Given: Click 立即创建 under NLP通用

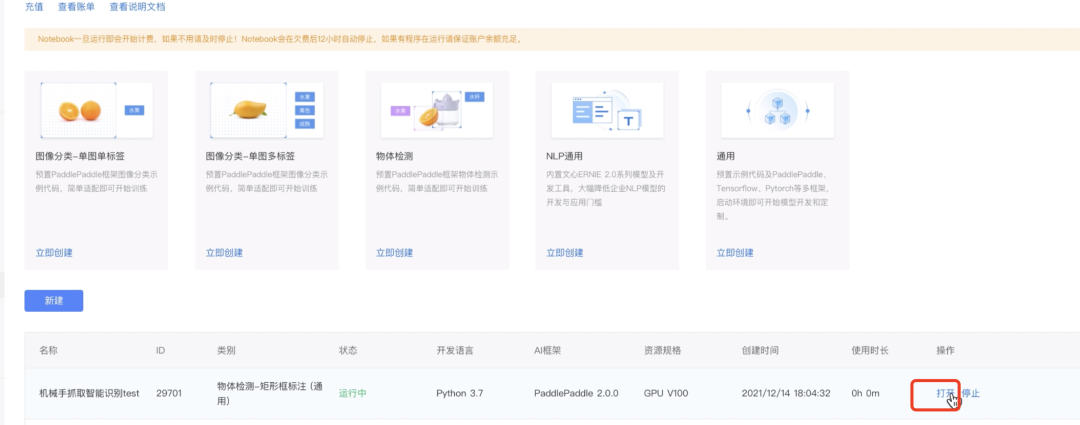Looking at the screenshot, I should pos(565,253).
